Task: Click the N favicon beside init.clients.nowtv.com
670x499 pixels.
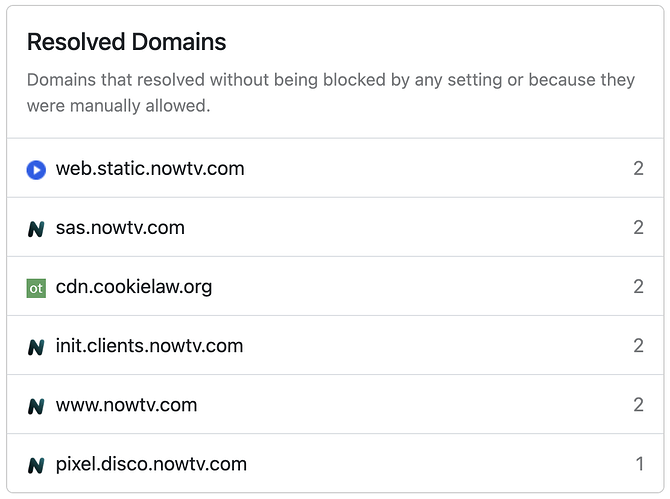Action: pos(36,347)
